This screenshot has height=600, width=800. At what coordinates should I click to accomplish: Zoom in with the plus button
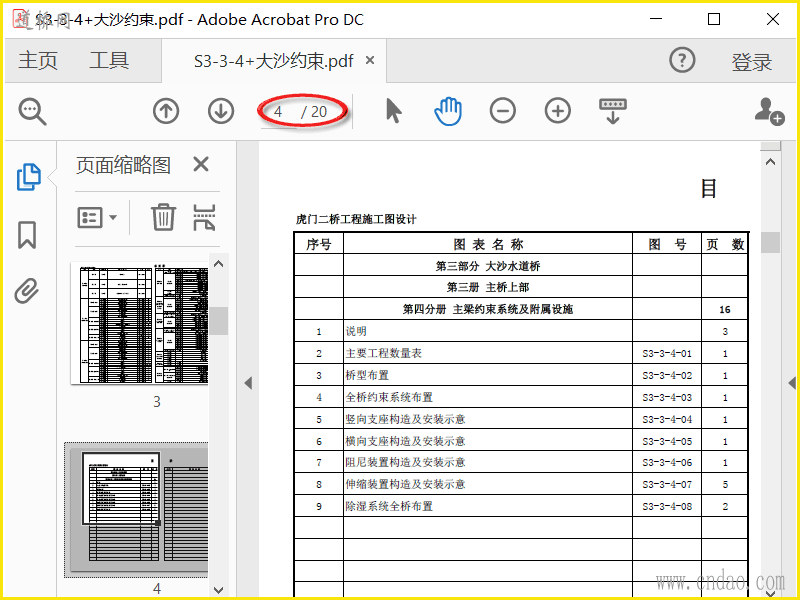pyautogui.click(x=558, y=111)
